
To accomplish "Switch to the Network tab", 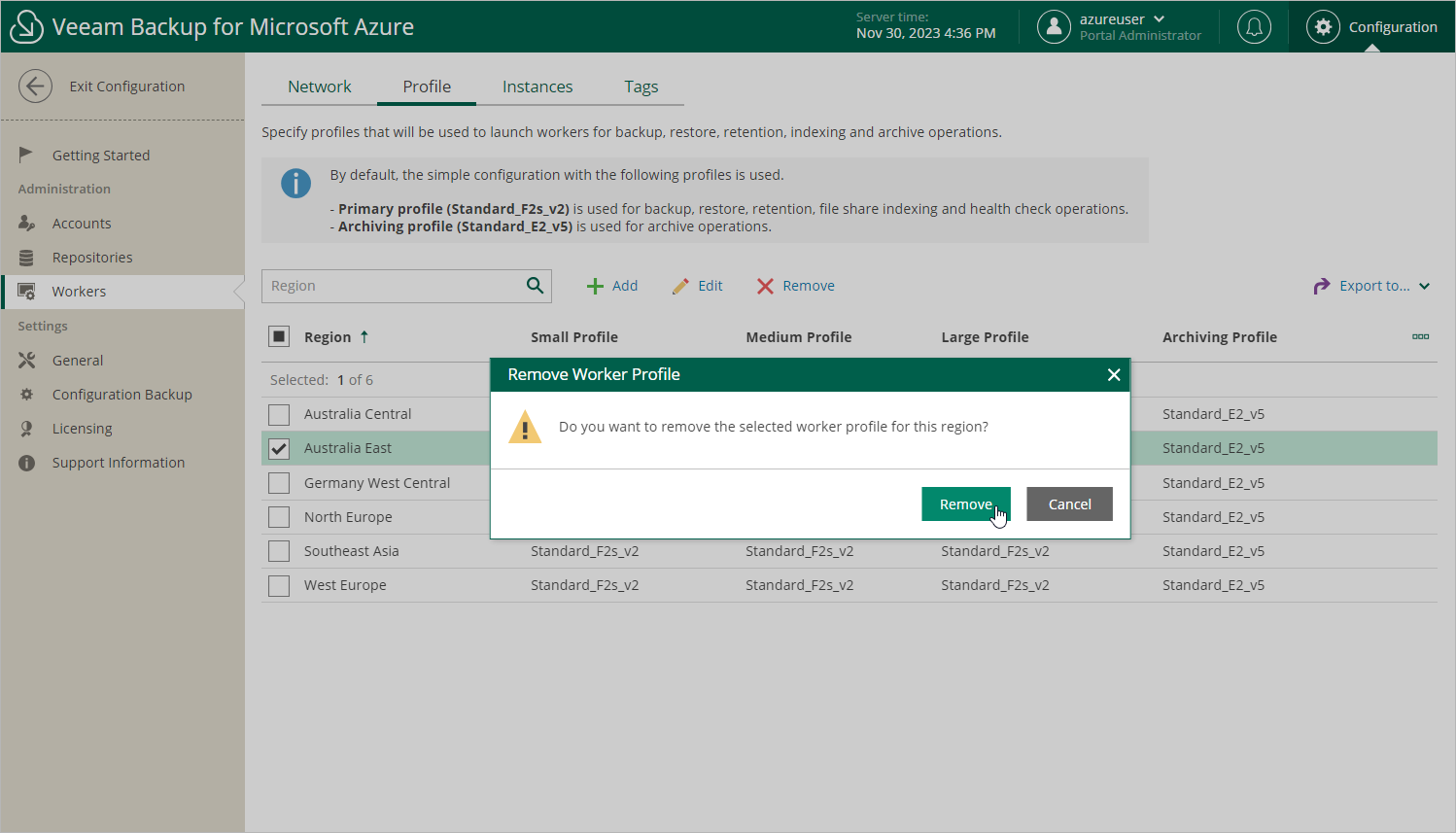I will pos(319,87).
